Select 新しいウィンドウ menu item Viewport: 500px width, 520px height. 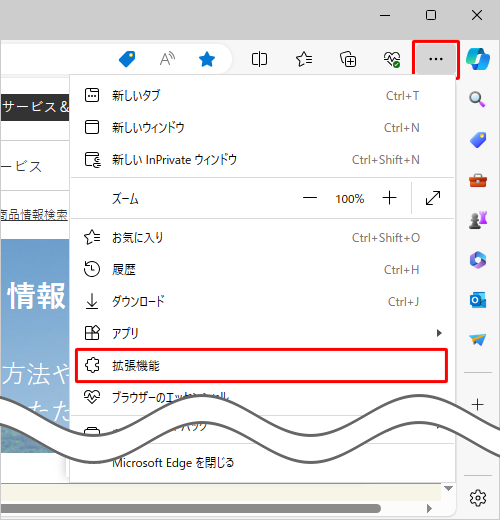262,128
